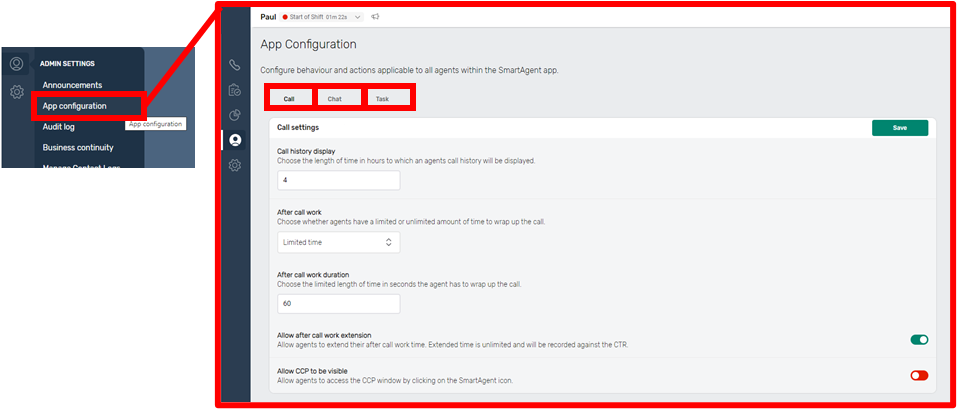Toggle Allow after call work extension
The image size is (957, 409).
coord(918,340)
